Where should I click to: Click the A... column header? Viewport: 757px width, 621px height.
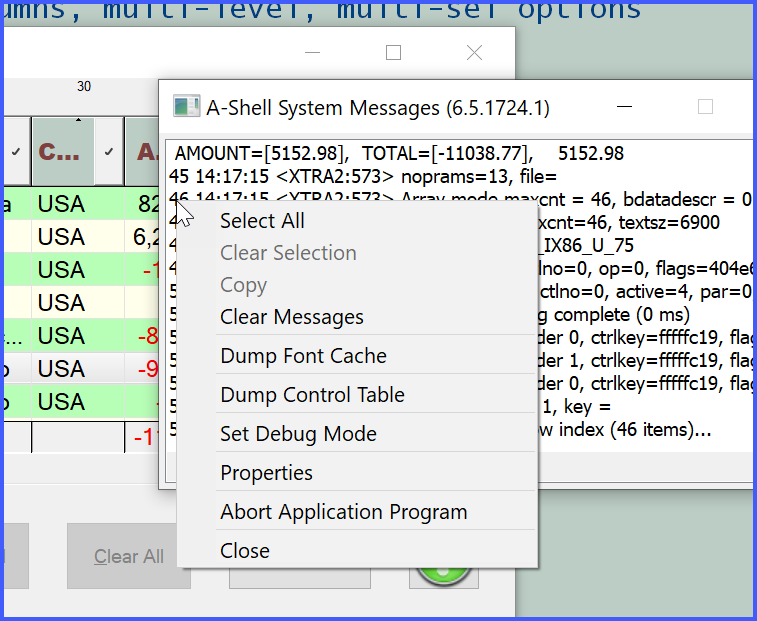[146, 152]
